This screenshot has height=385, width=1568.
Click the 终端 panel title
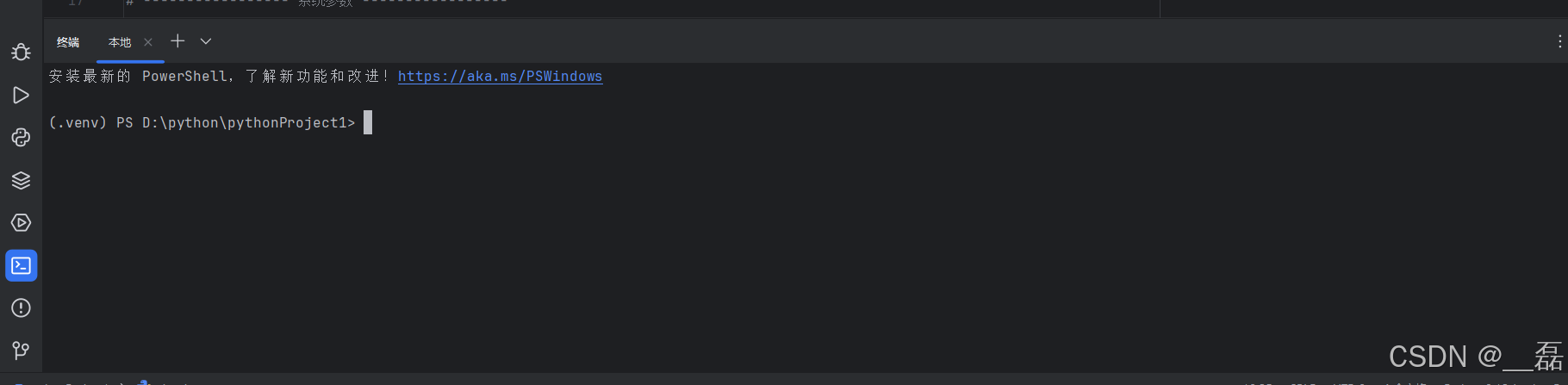[x=68, y=42]
